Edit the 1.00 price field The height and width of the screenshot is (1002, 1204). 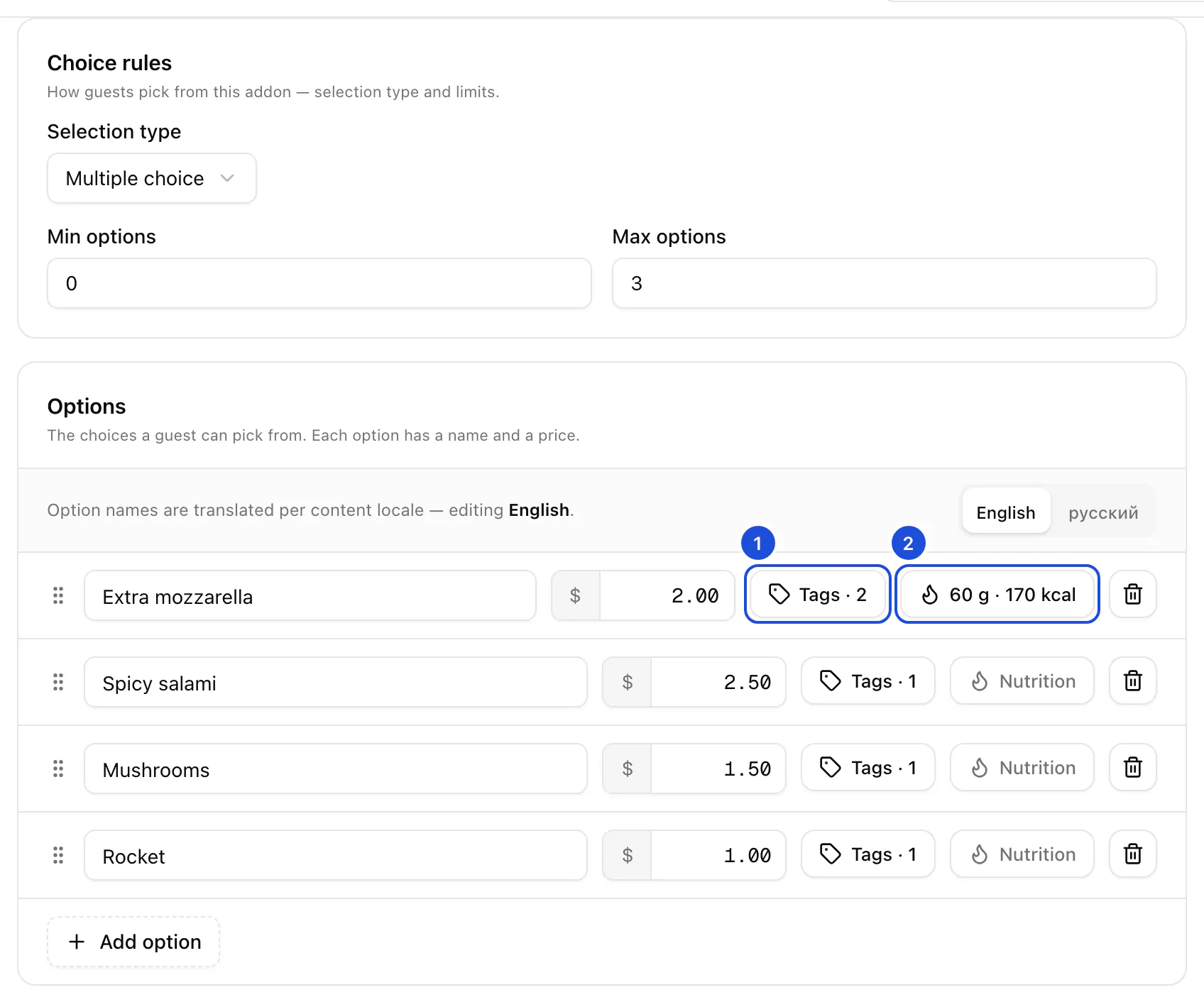pos(718,855)
